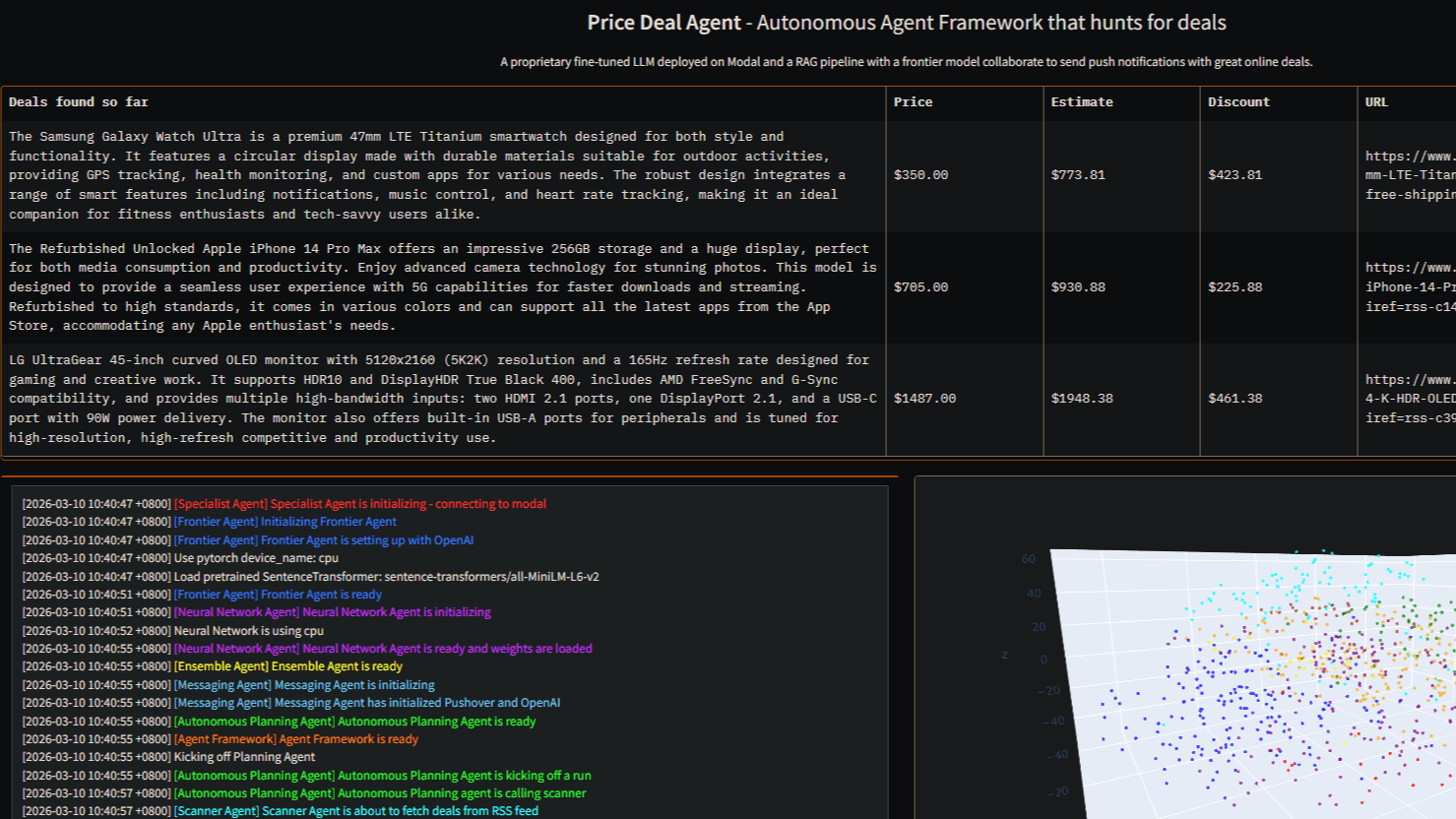Click the $773.81 estimate cell
This screenshot has width=1456, height=819.
click(1121, 175)
